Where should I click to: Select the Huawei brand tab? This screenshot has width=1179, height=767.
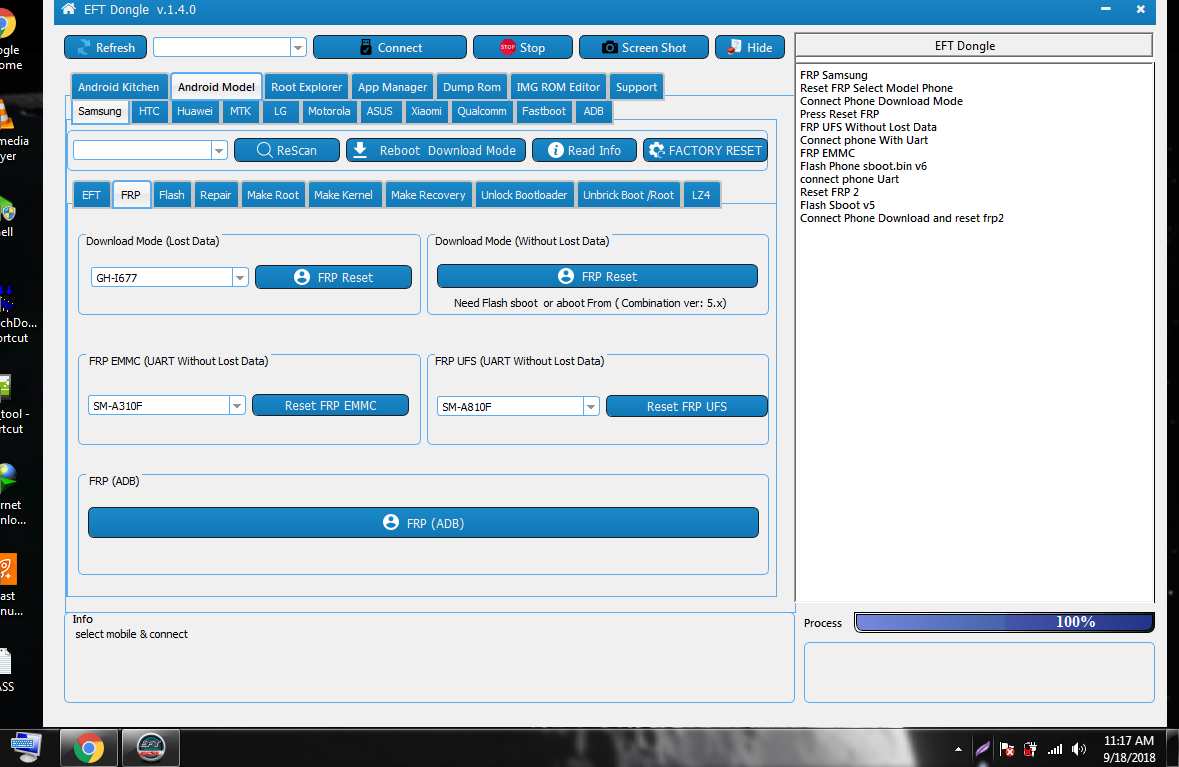[195, 111]
